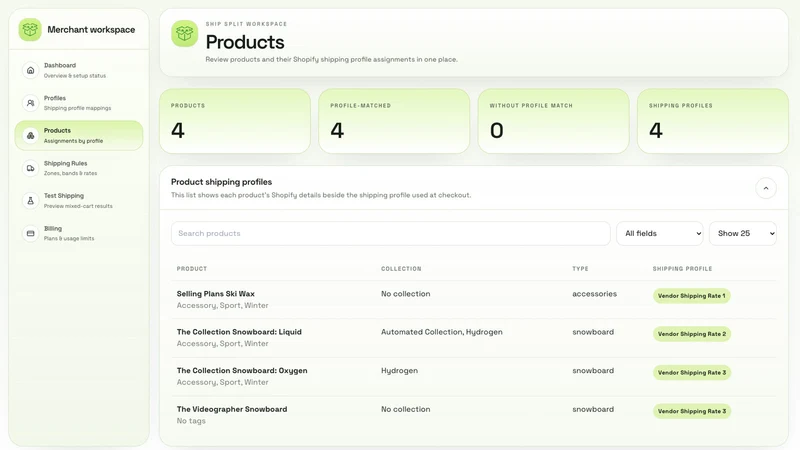Click Videographer Snowboard's Vendor Shipping Rate 3 badge
Viewport: 800px width, 450px height.
pos(692,411)
